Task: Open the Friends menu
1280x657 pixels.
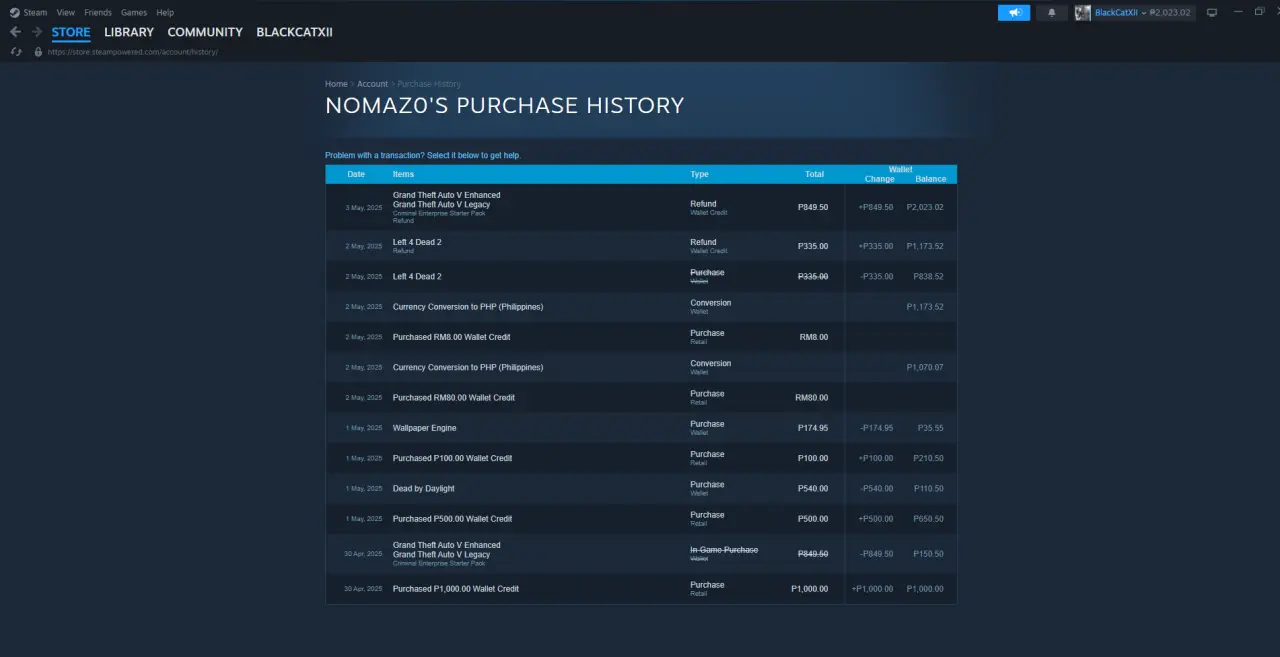Action: (x=98, y=13)
